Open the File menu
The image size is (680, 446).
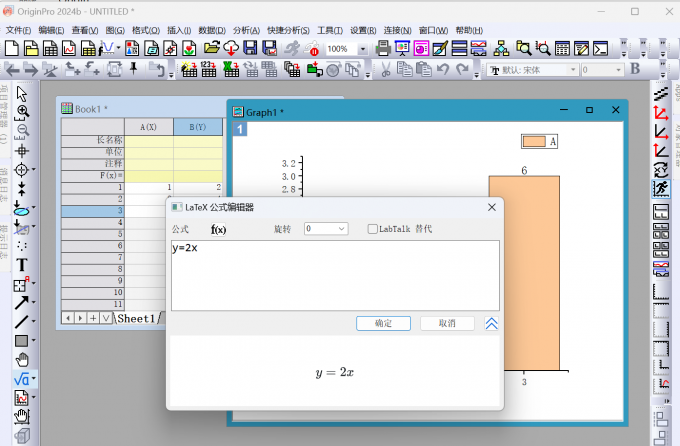[x=18, y=30]
